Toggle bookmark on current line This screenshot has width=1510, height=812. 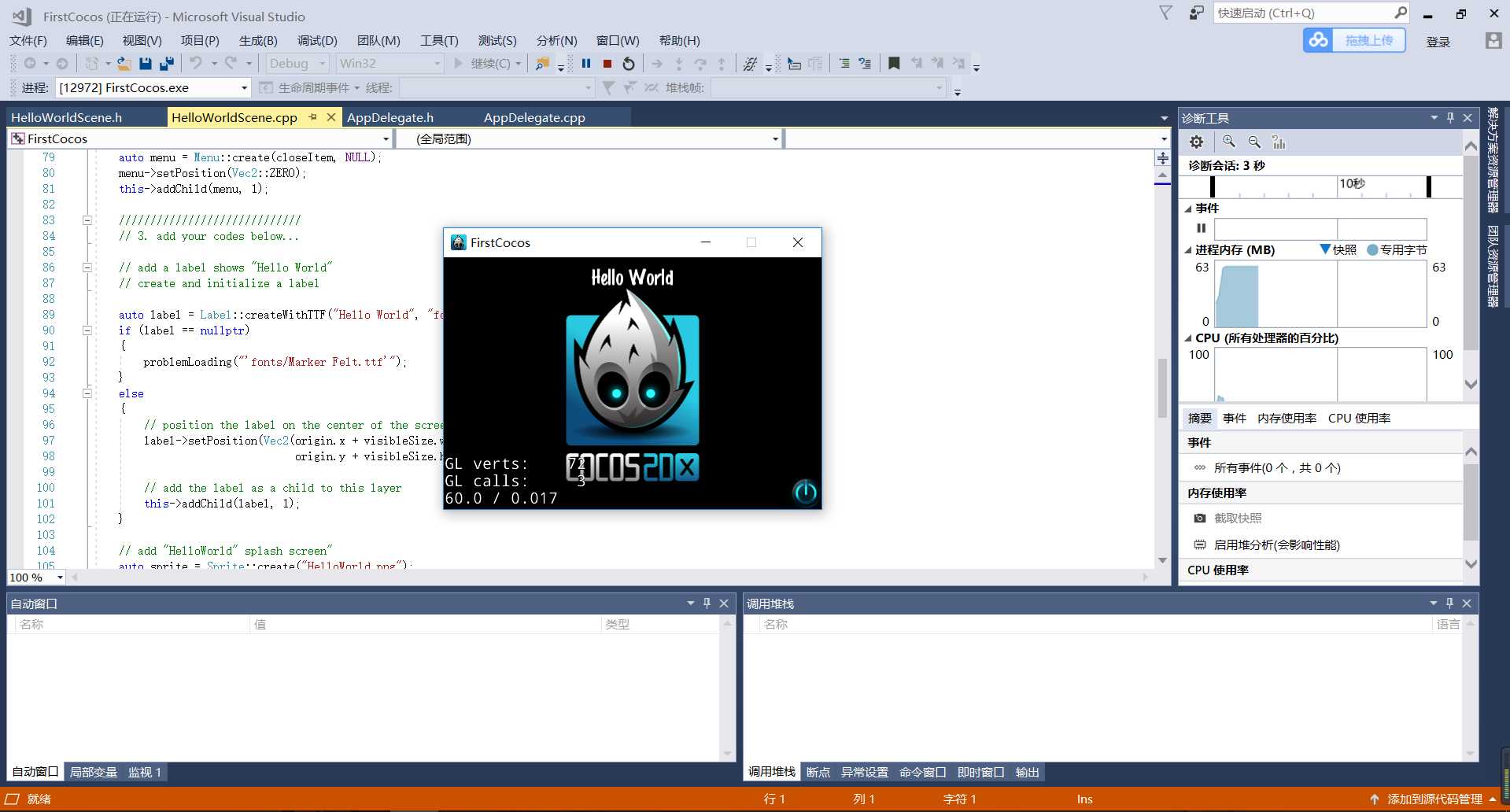[894, 64]
